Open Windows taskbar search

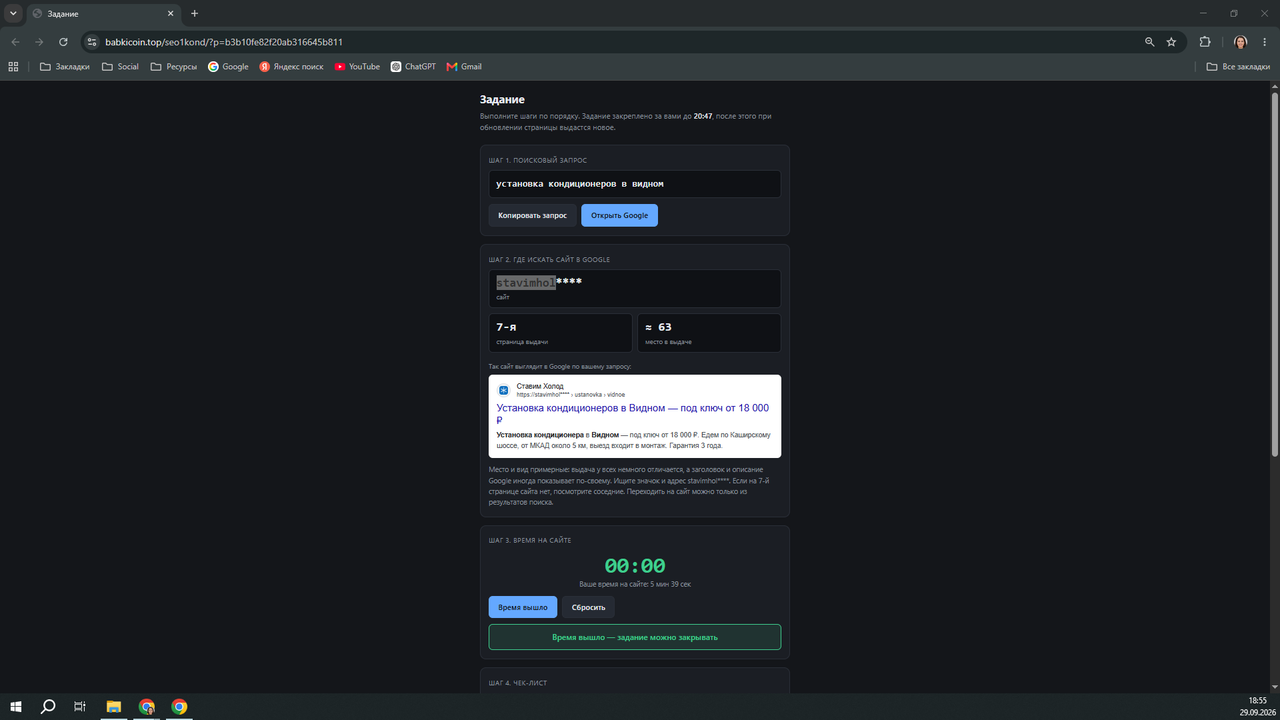pos(48,707)
